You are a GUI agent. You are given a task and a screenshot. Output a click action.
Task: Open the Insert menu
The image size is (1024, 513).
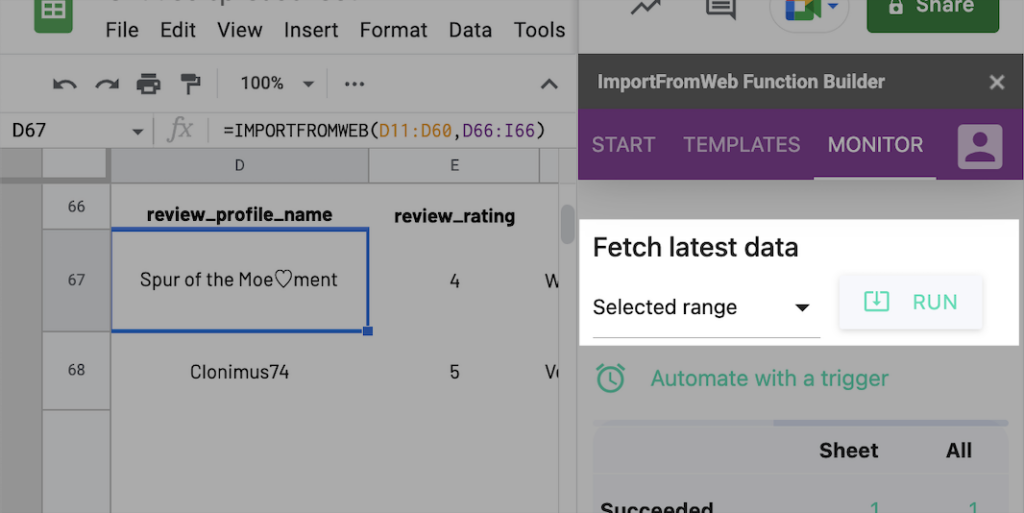click(311, 30)
